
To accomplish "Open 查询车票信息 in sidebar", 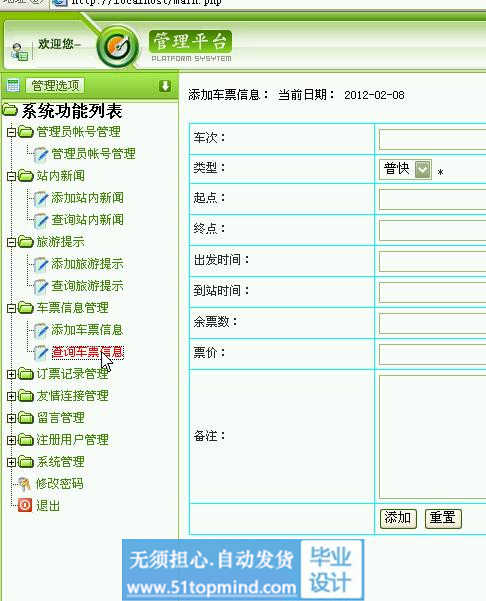I will 87,352.
